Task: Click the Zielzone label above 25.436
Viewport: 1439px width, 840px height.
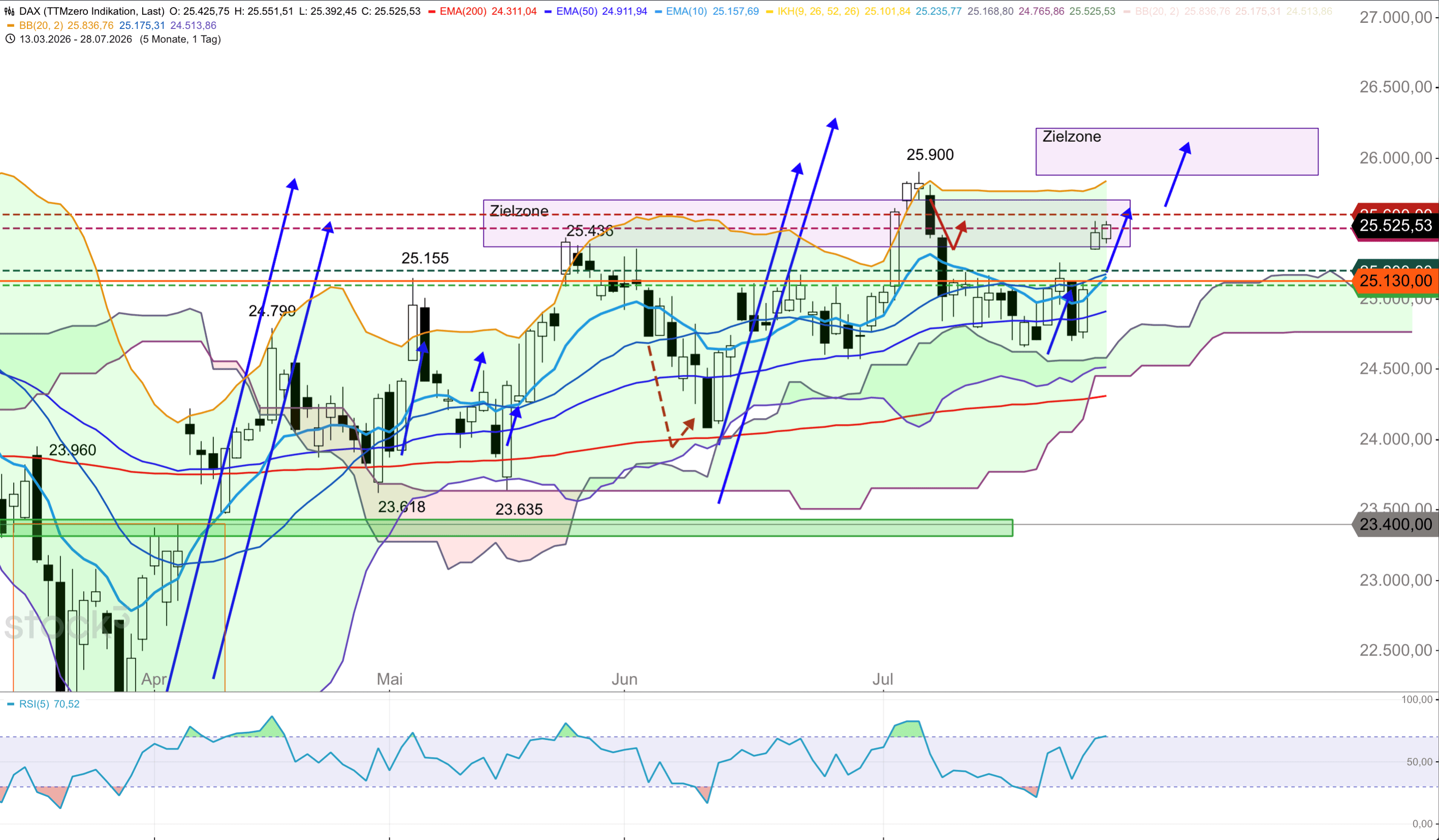Action: 518,211
